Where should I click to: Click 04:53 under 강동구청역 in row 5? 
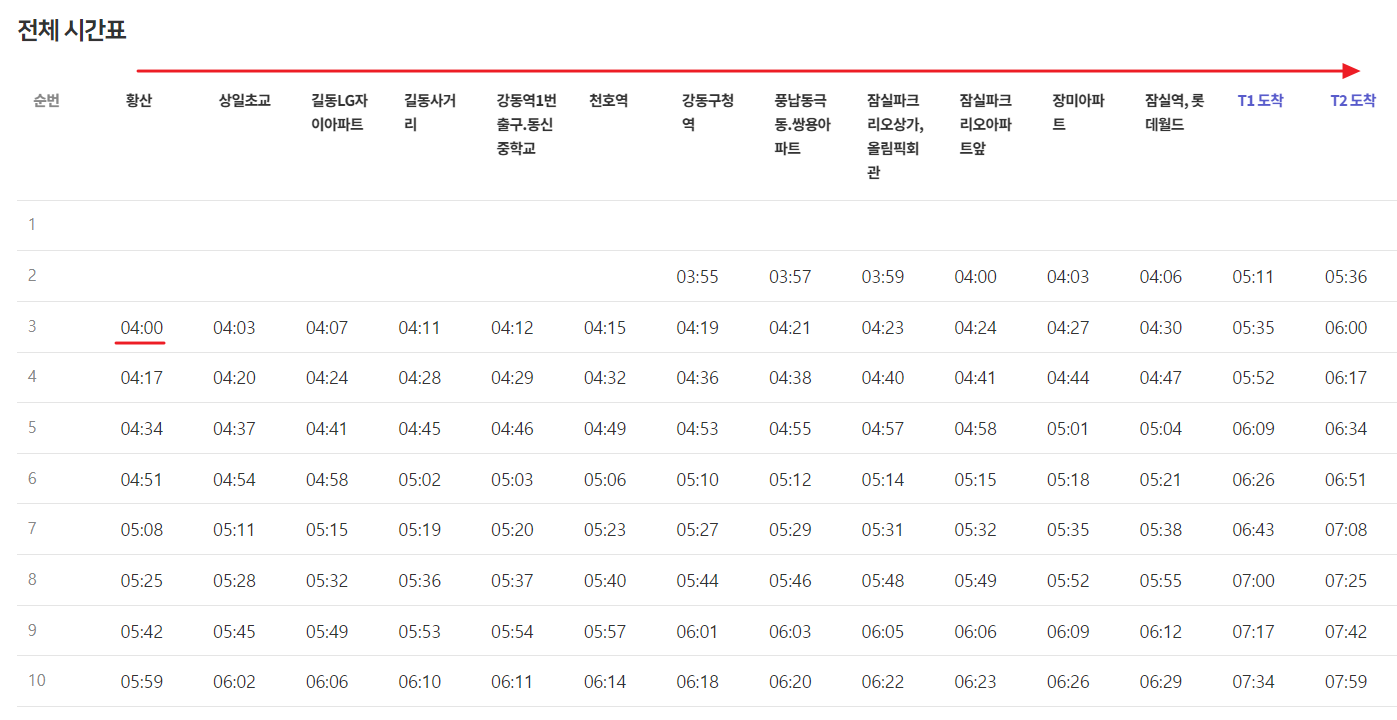[x=697, y=429]
